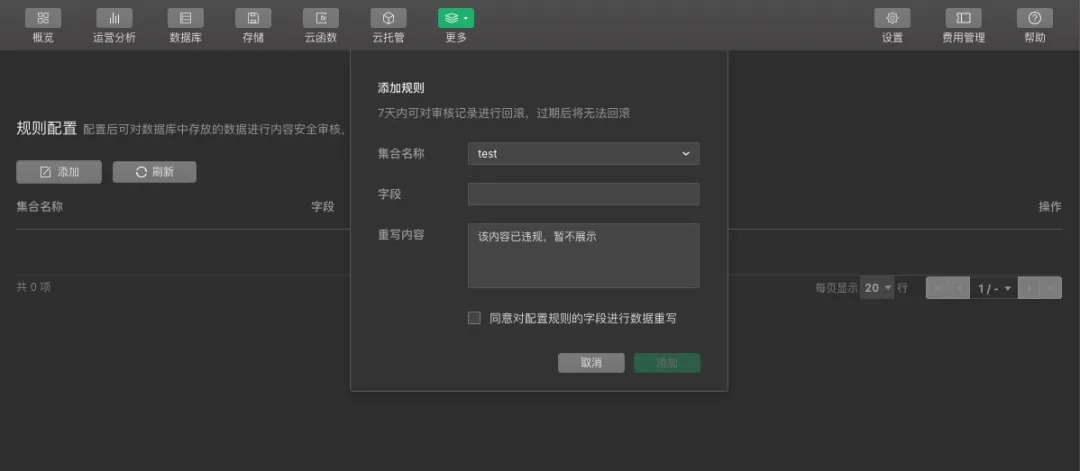Click the 添加规则 dialog title
Viewport: 1080px width, 471px height.
pyautogui.click(x=401, y=88)
